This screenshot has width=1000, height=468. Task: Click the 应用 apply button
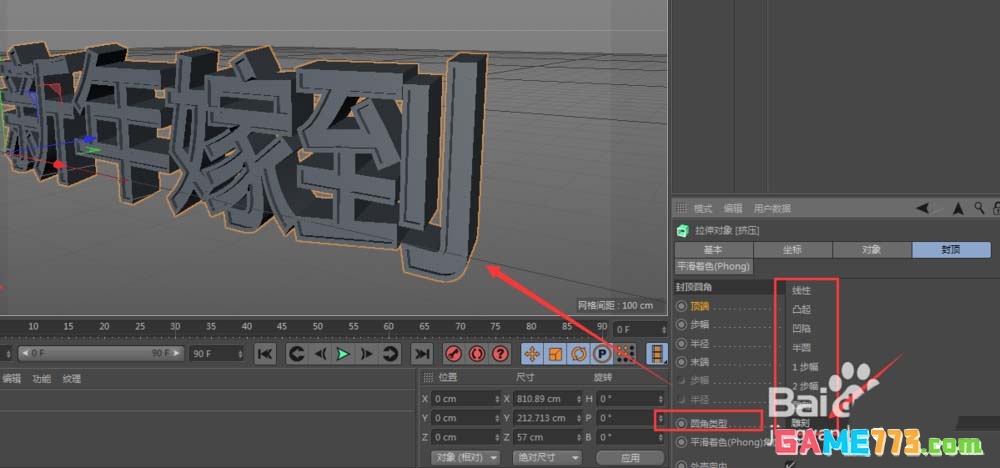tap(629, 458)
